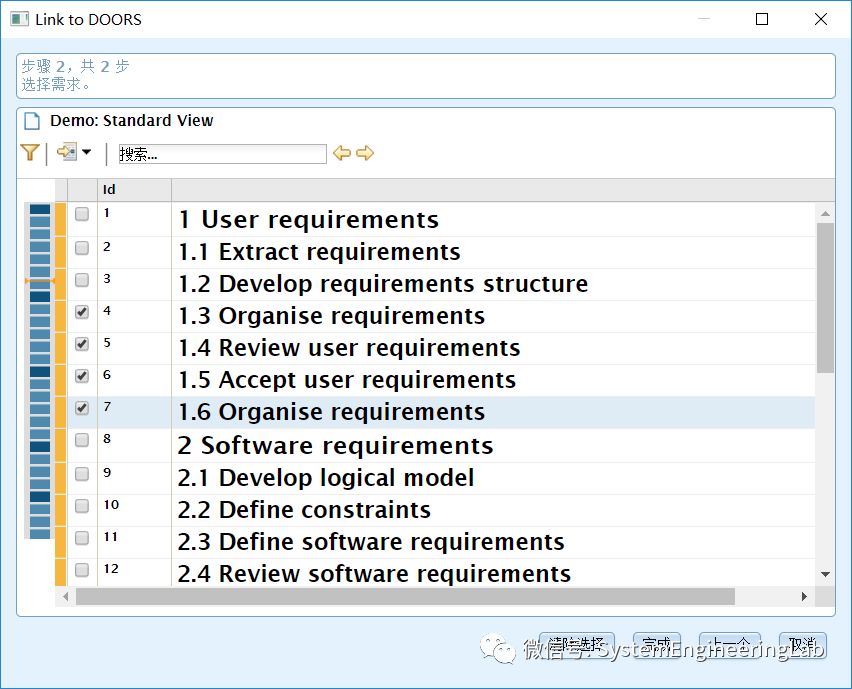The image size is (852, 689).
Task: Select '1.5 Accept user requirements' row text
Action: 347,380
